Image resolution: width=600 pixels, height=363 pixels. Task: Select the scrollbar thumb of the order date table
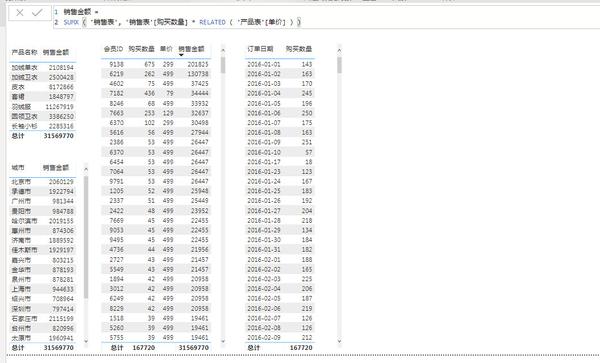tap(339, 65)
